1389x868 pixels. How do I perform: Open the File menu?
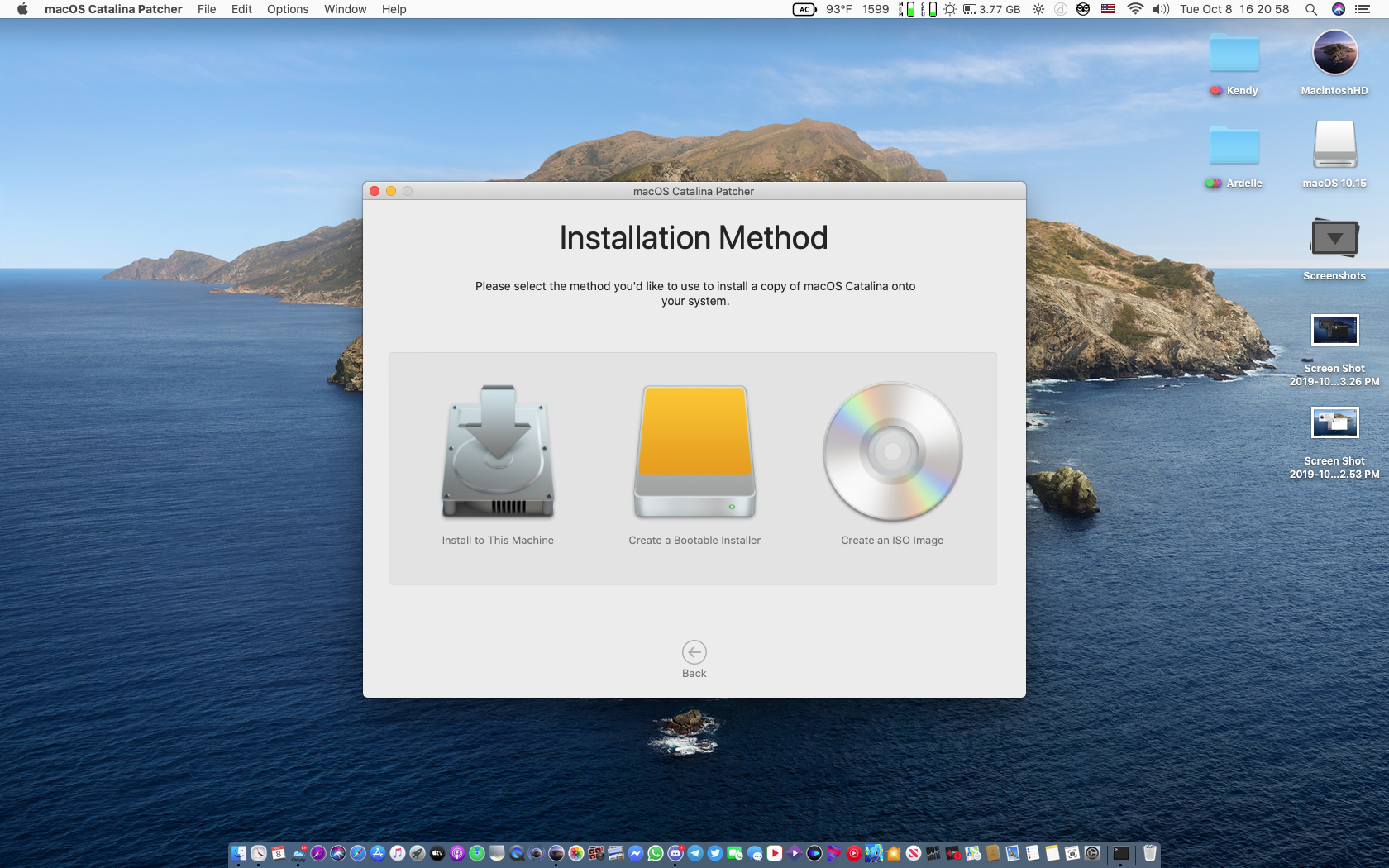[207, 9]
